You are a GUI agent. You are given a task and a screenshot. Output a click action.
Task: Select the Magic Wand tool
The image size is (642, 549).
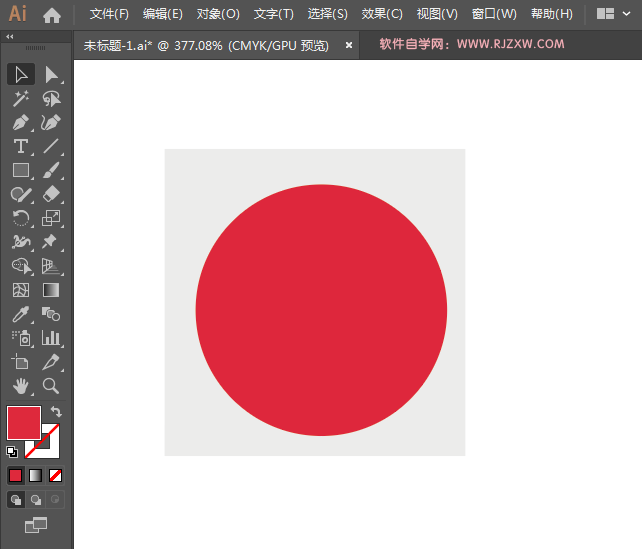tap(20, 99)
